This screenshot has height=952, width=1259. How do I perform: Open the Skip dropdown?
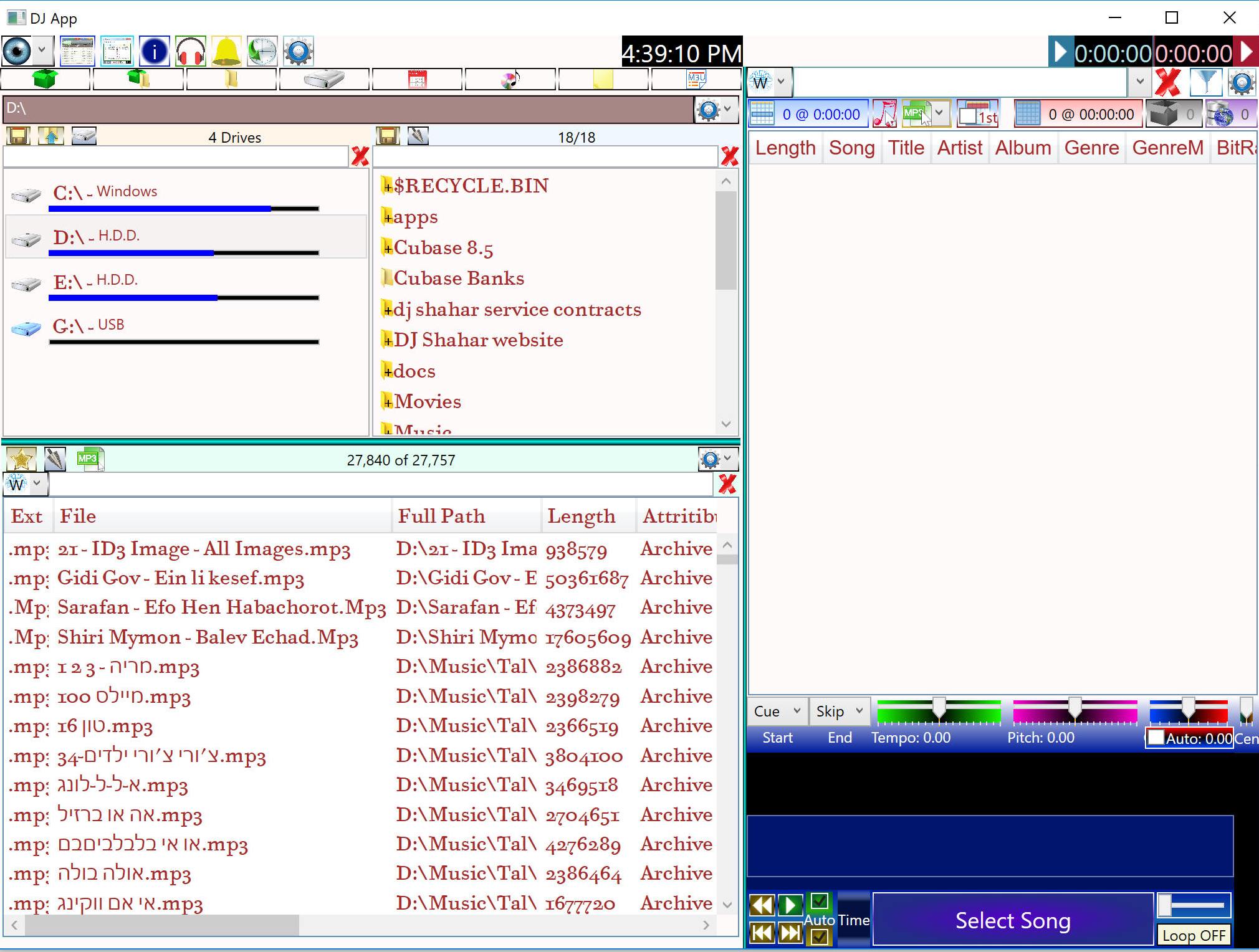(x=839, y=711)
